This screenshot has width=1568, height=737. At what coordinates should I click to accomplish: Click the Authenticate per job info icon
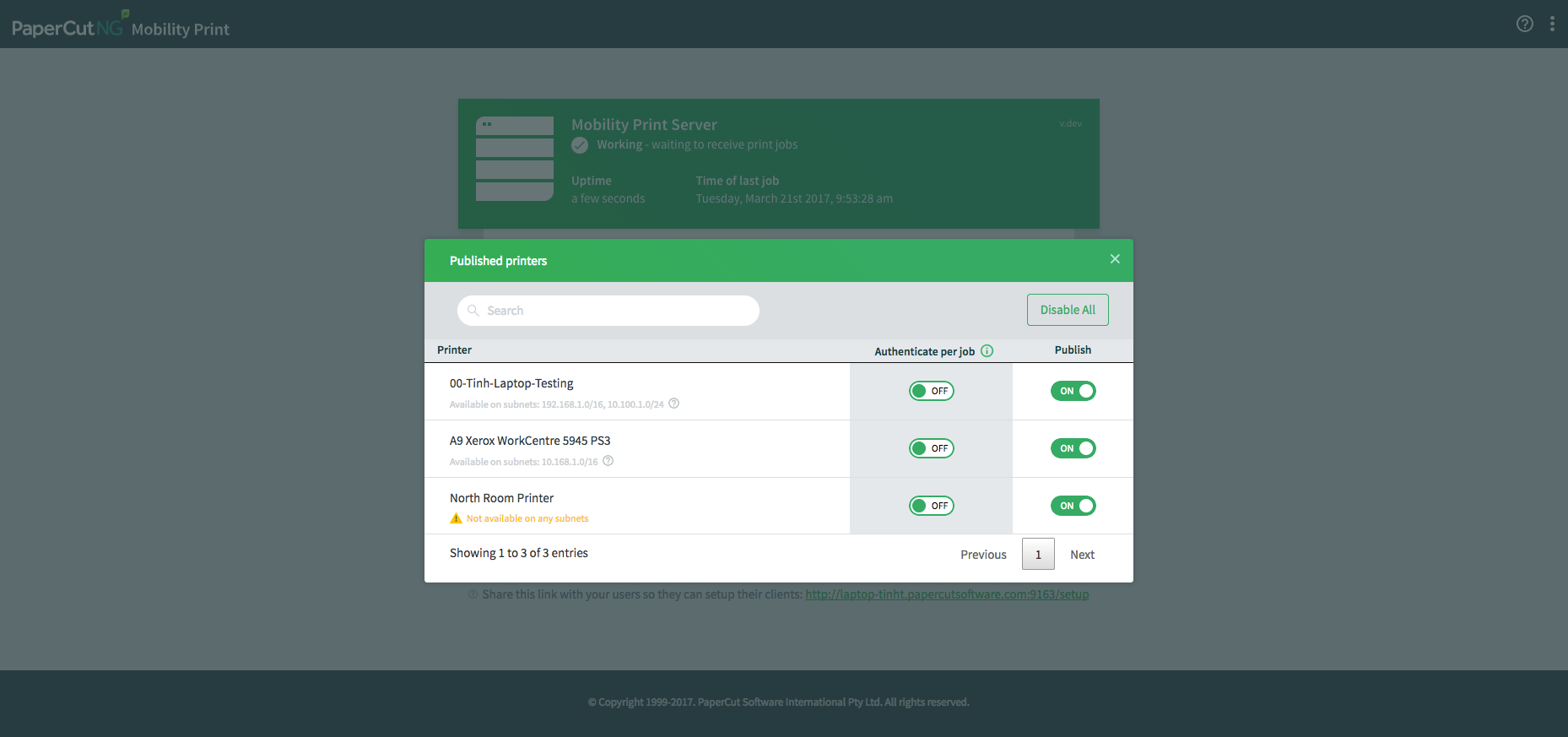click(x=987, y=351)
